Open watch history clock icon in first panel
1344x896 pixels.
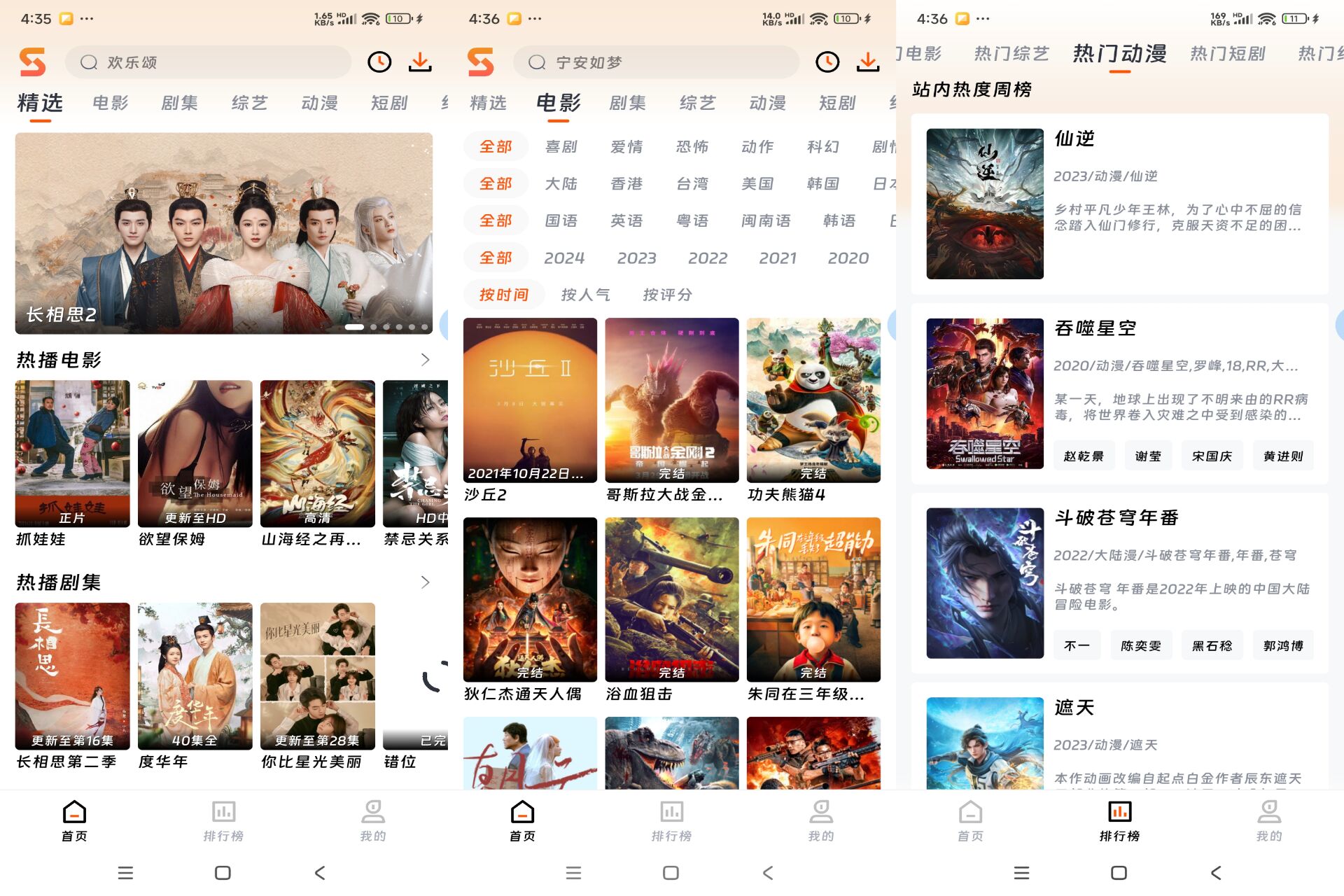[379, 62]
